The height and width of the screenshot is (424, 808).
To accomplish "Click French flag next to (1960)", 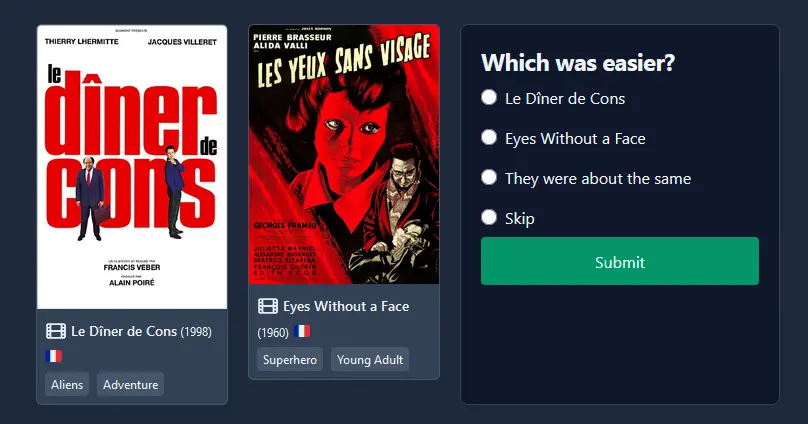I will 302,331.
